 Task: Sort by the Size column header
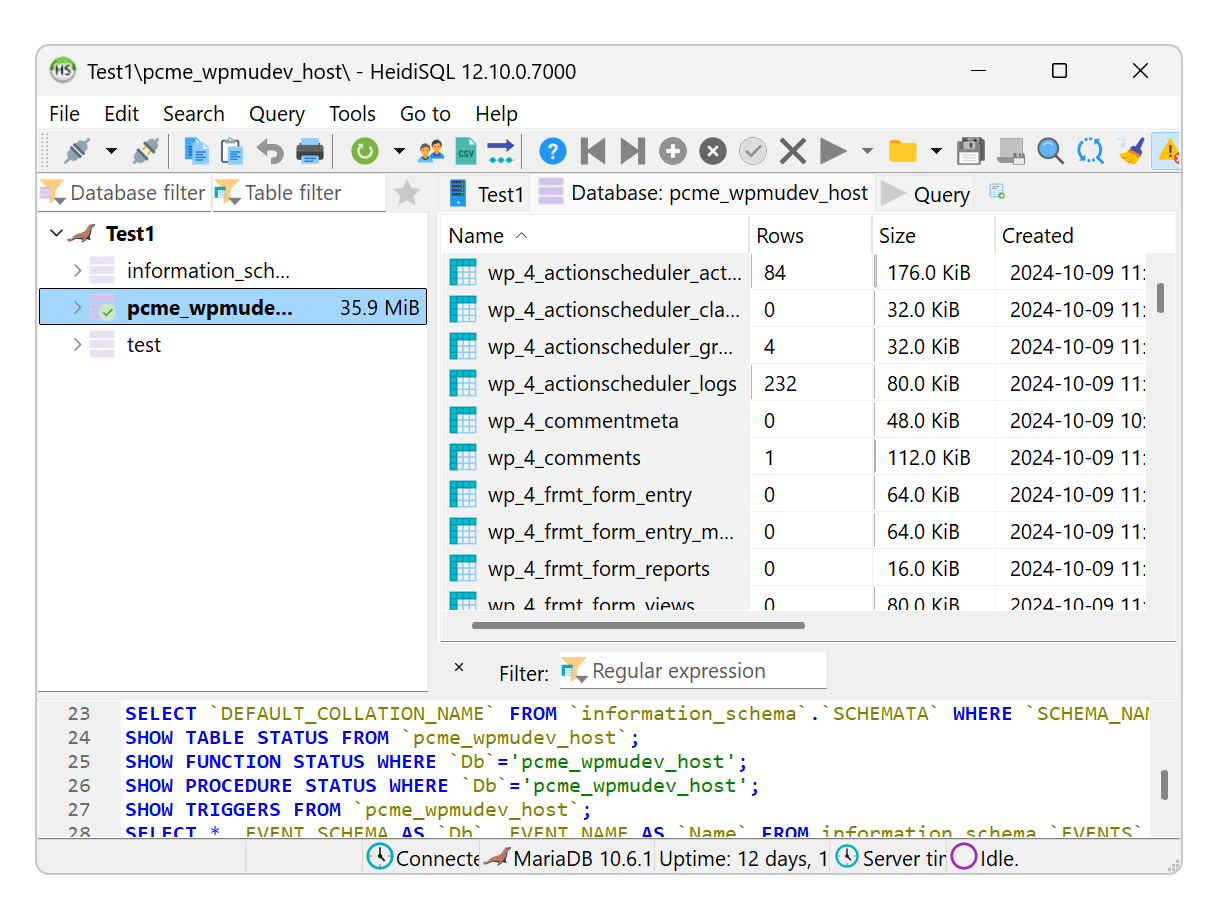[934, 236]
